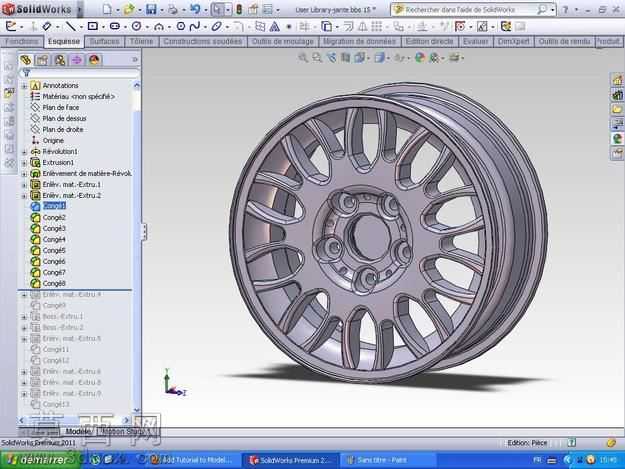Screen dimensions: 625x469
Task: Open Design Library in task pane
Action: click(x=617, y=94)
